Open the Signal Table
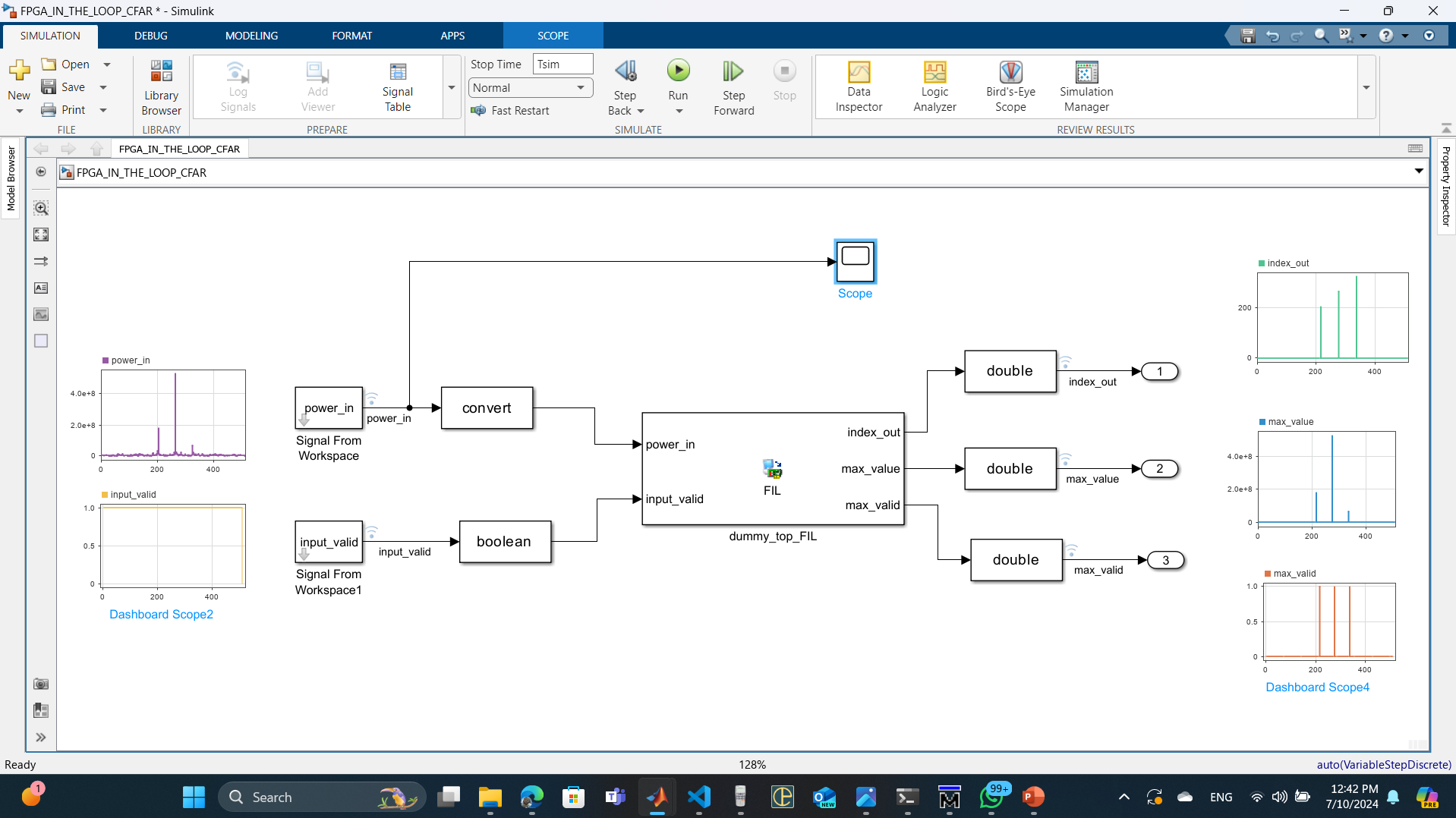 (397, 87)
